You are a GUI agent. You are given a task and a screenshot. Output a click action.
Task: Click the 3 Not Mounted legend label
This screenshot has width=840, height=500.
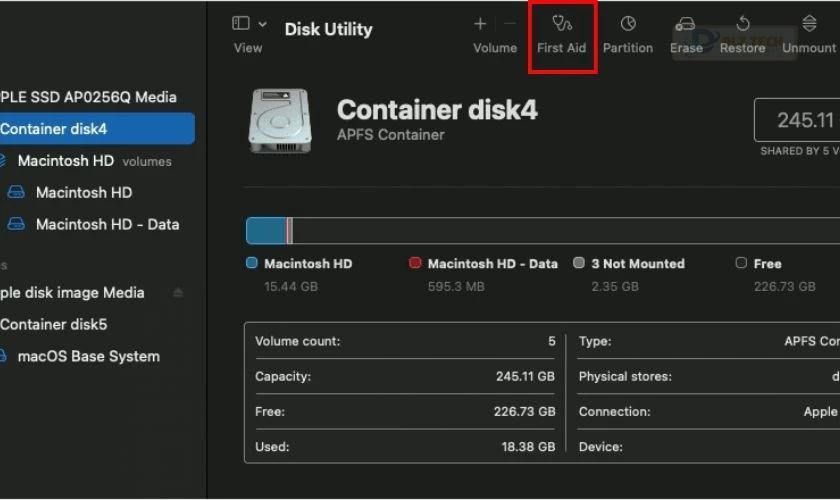pyautogui.click(x=638, y=264)
